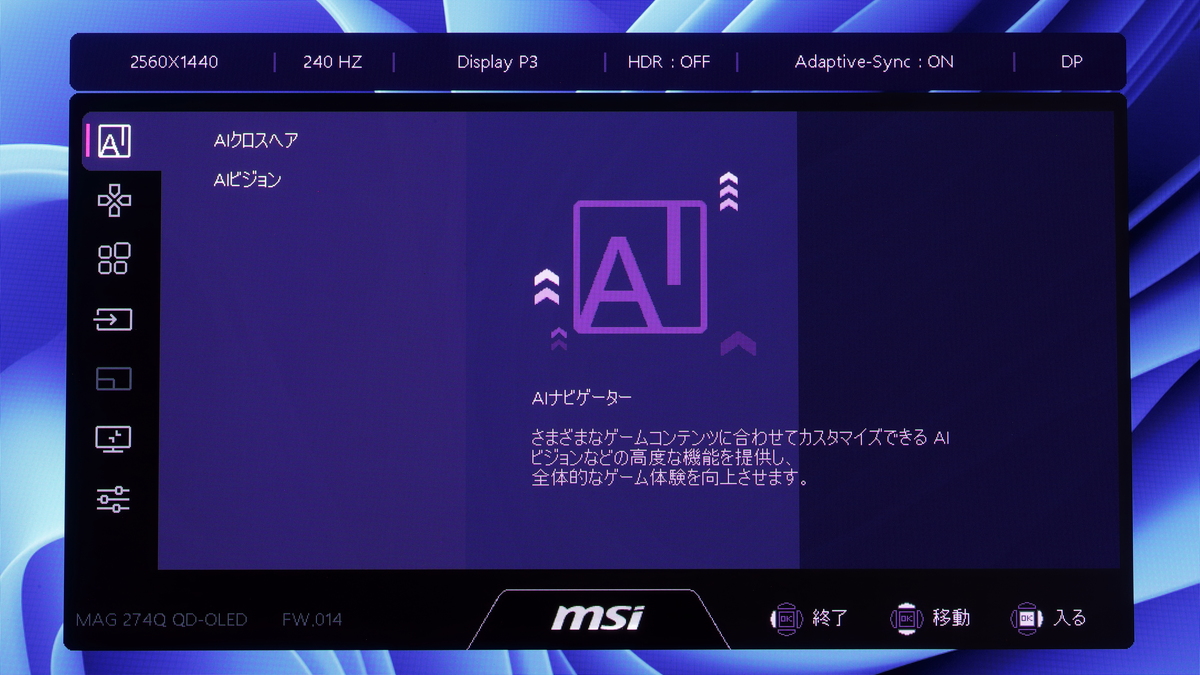This screenshot has height=675, width=1200.
Task: Click the DP input status
Action: [x=1072, y=62]
